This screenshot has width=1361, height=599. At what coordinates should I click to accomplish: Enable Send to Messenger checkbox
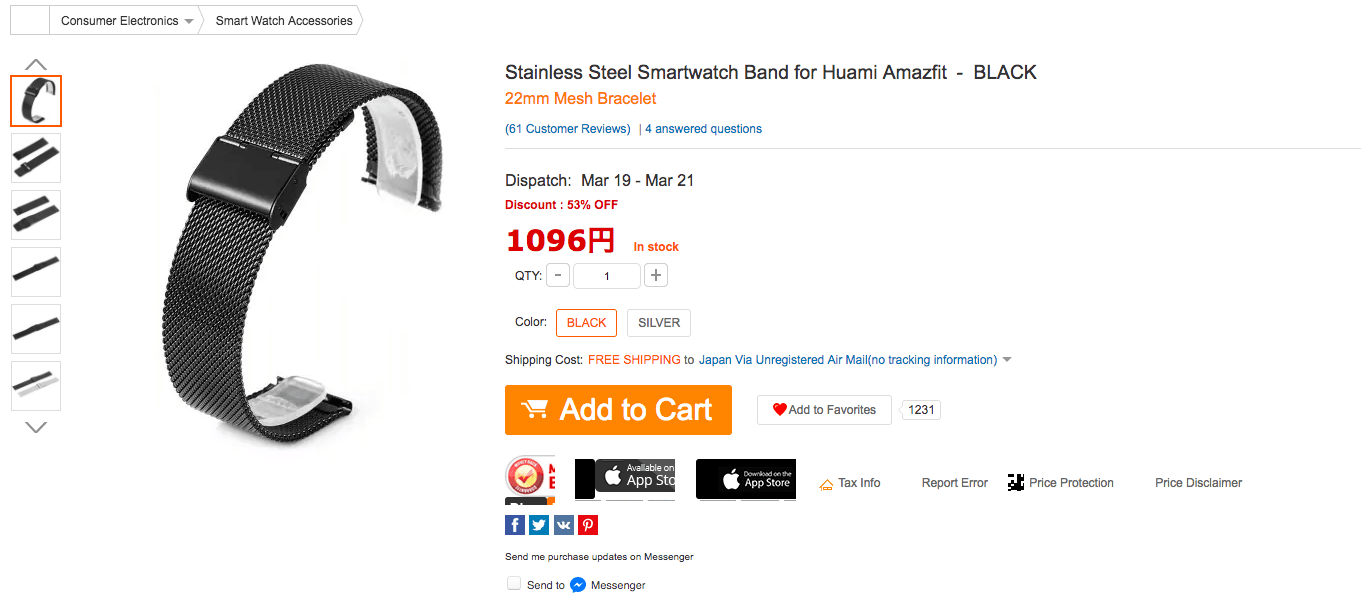(x=514, y=584)
